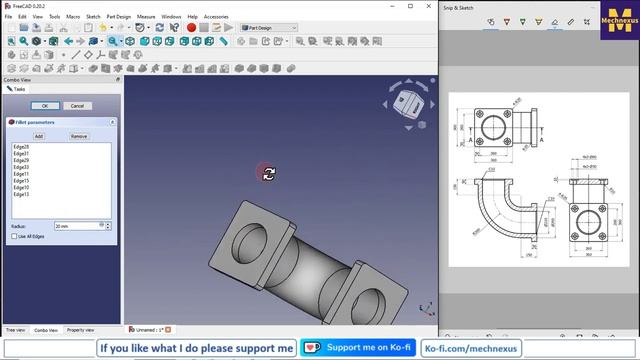
Task: Select yellow highlighter in Snip & Sketch
Action: [x=539, y=22]
